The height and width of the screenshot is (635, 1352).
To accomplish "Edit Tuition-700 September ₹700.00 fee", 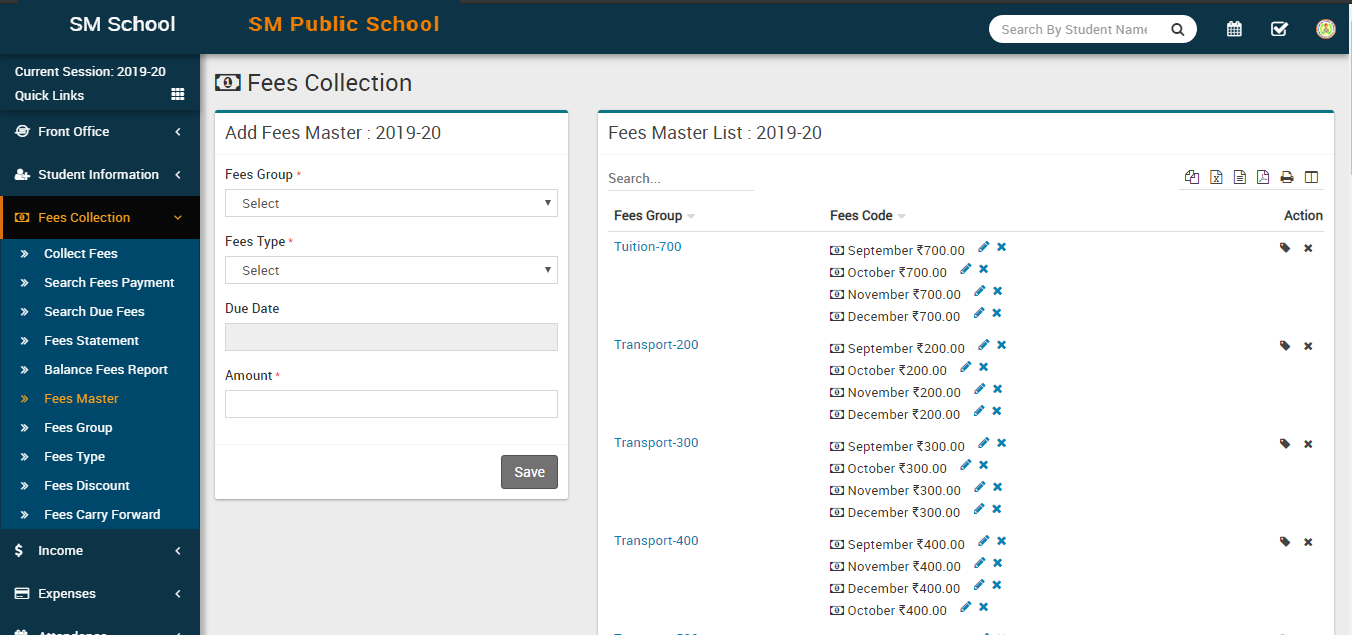I will pos(984,247).
